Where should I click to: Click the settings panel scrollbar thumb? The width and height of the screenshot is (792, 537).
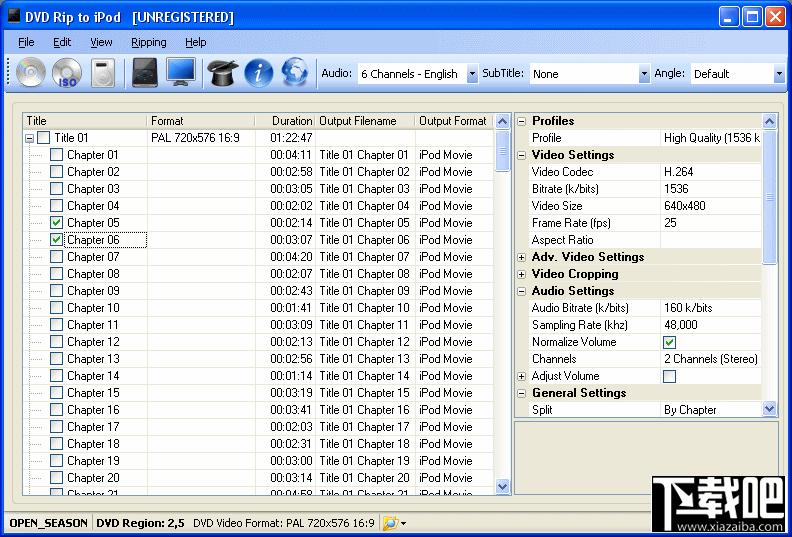pos(769,197)
